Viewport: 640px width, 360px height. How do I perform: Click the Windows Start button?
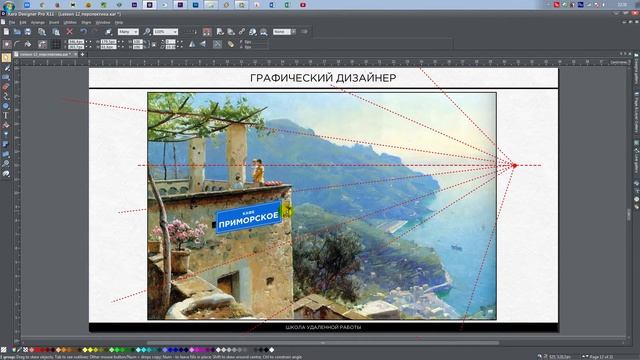pos(8,5)
